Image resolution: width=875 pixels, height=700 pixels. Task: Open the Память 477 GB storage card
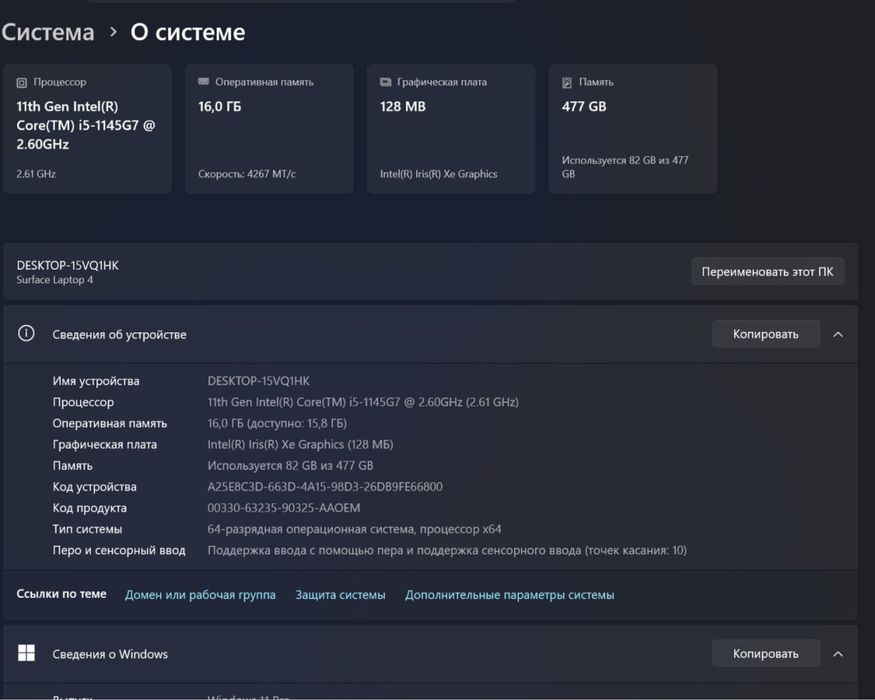633,129
